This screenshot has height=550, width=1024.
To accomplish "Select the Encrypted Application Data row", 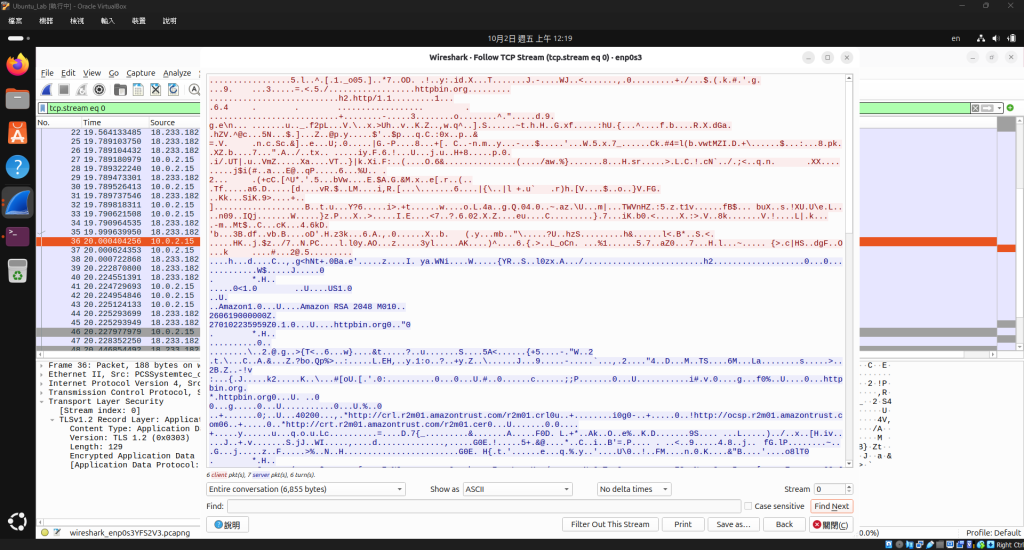I will click(x=132, y=456).
